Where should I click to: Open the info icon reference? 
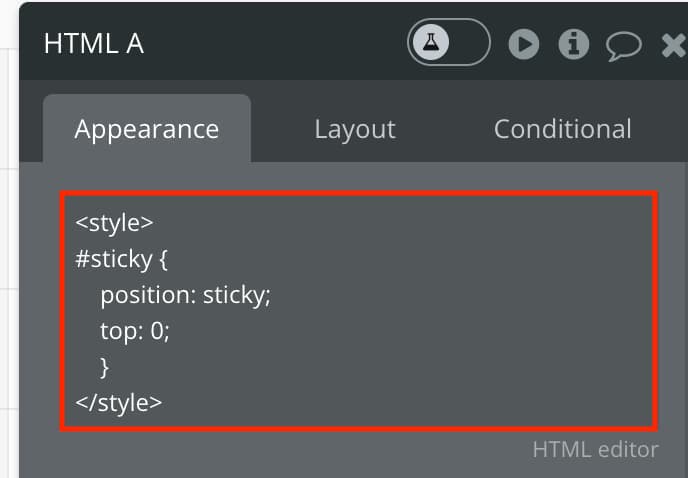tap(573, 44)
